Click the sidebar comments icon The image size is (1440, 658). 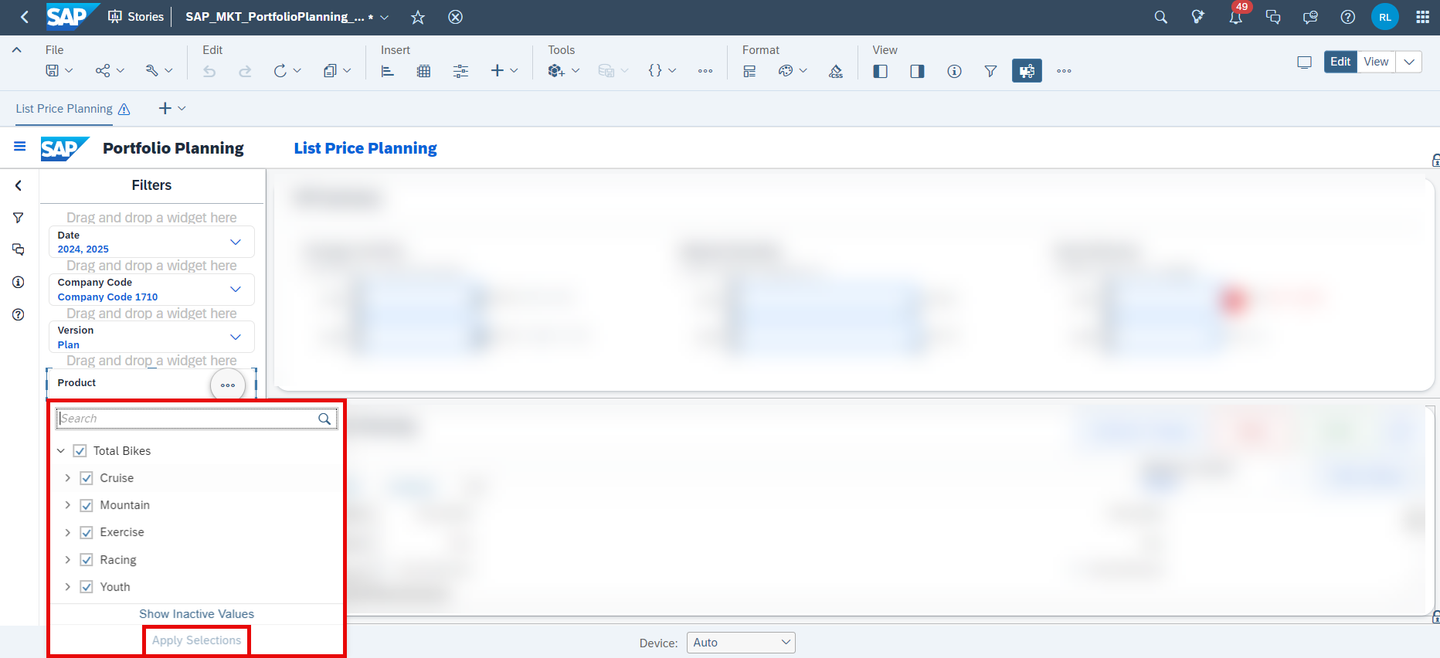pos(18,250)
